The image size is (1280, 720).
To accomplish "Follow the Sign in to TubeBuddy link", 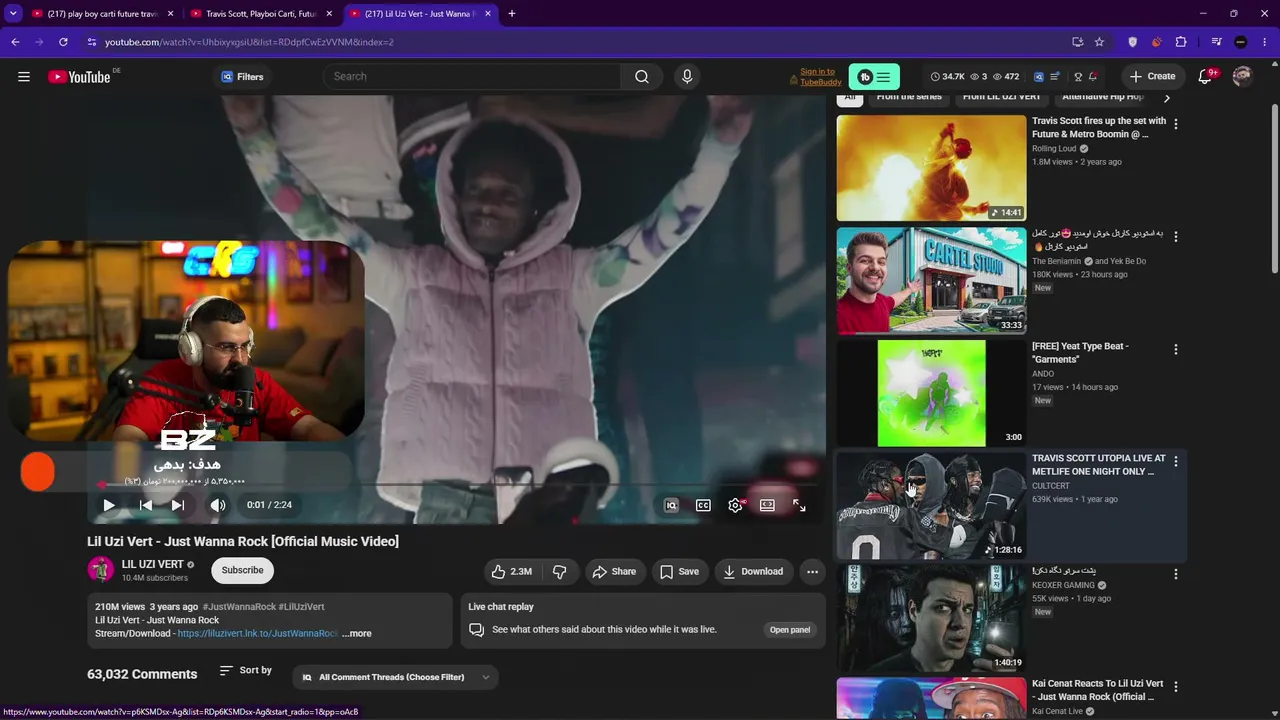I will pos(820,77).
